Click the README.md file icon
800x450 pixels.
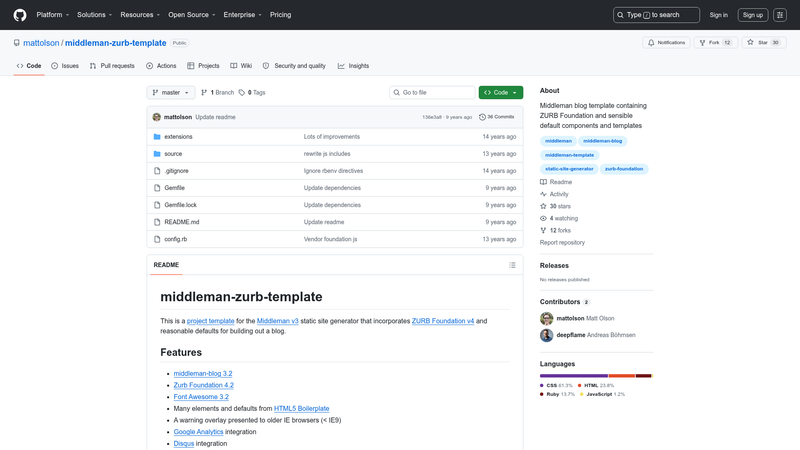pos(157,222)
